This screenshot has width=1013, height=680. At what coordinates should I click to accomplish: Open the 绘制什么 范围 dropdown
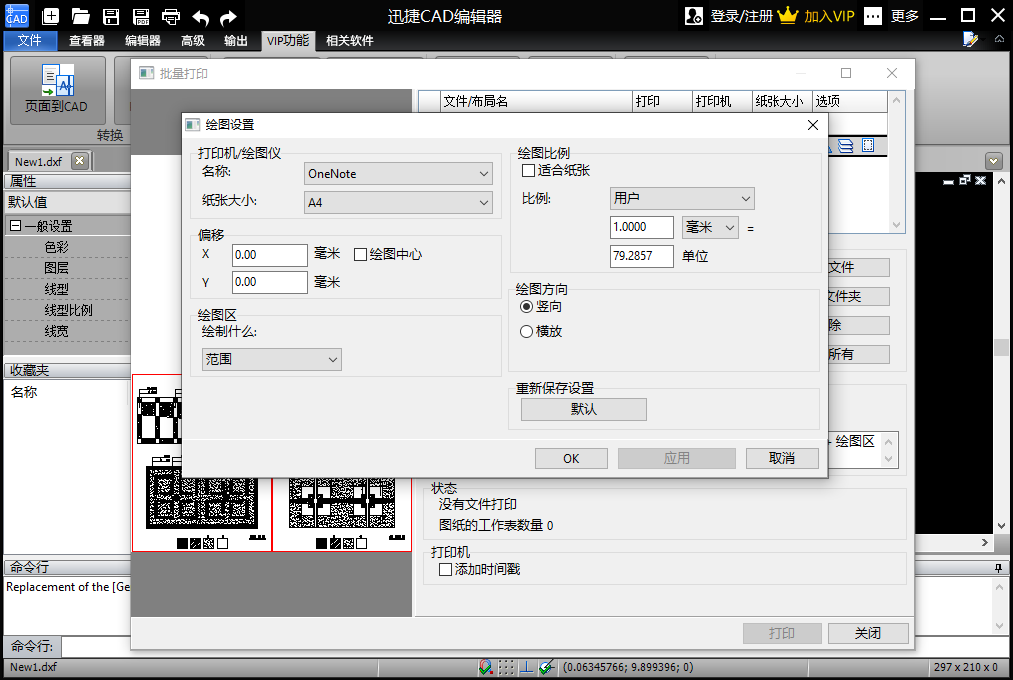pyautogui.click(x=271, y=359)
